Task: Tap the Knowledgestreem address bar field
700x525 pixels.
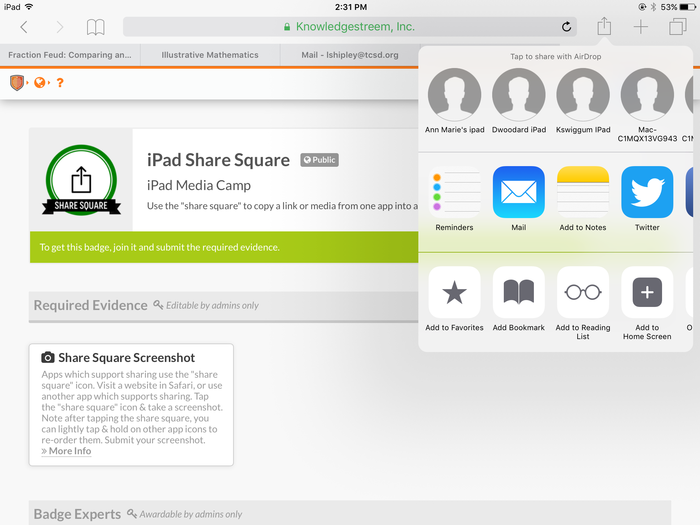Action: pyautogui.click(x=349, y=27)
